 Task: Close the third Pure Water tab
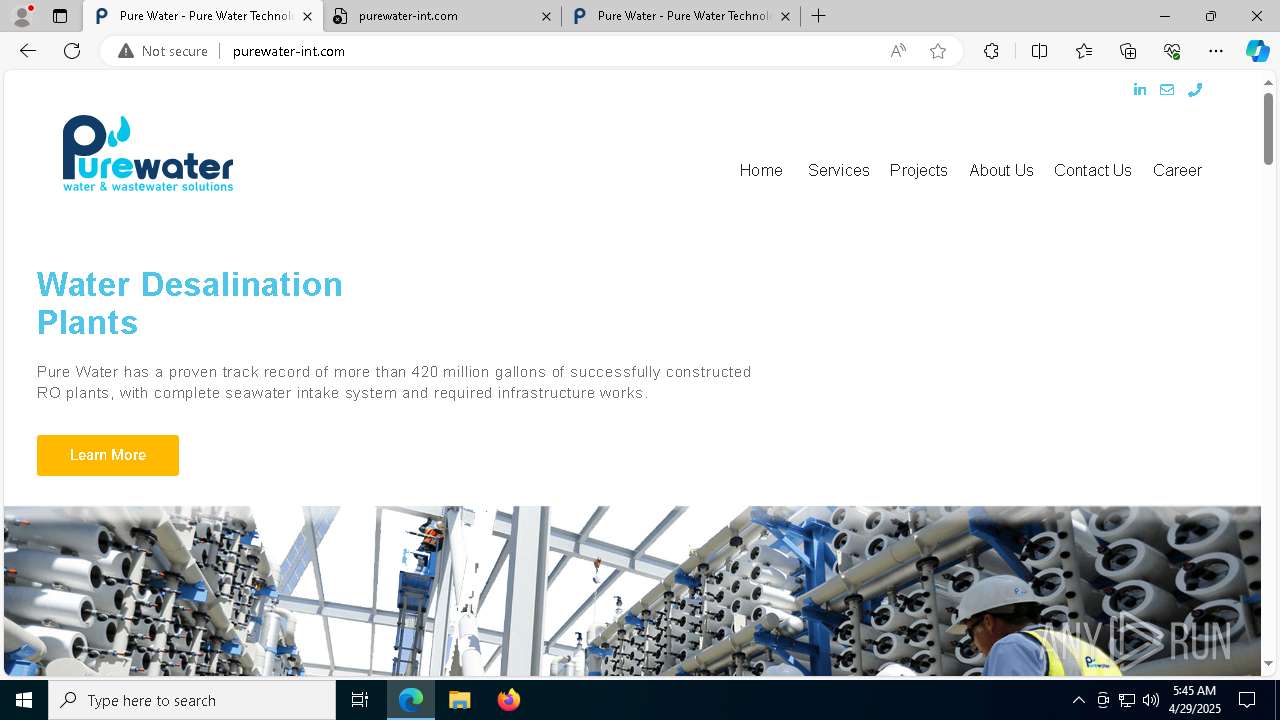point(785,16)
